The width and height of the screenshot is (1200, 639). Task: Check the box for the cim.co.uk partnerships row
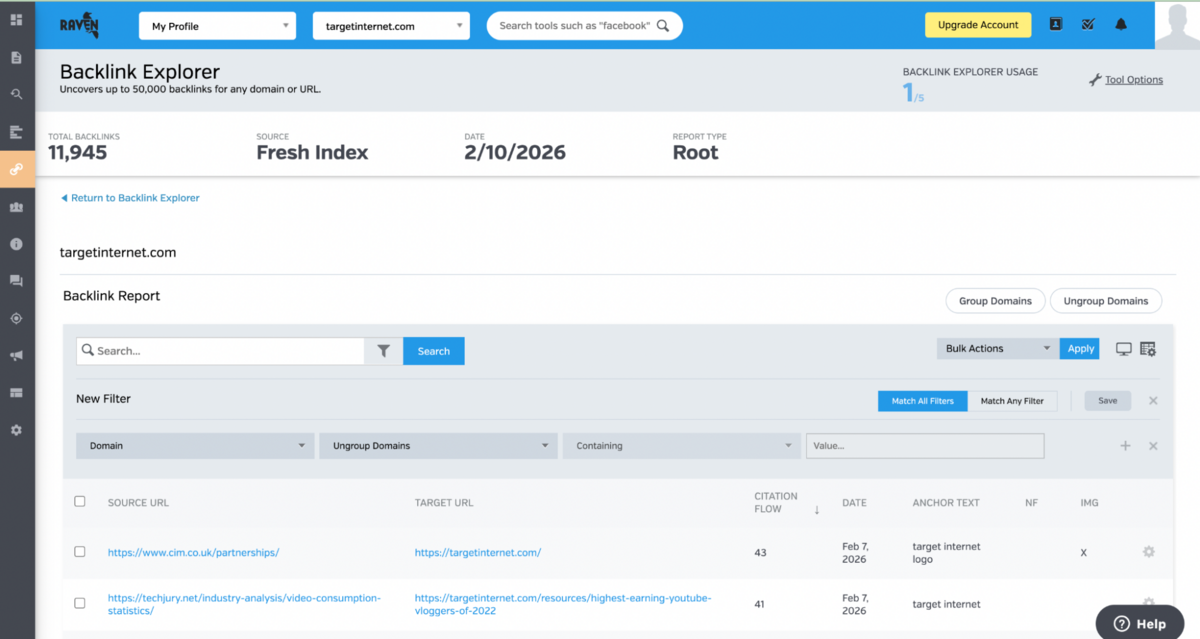pos(80,552)
